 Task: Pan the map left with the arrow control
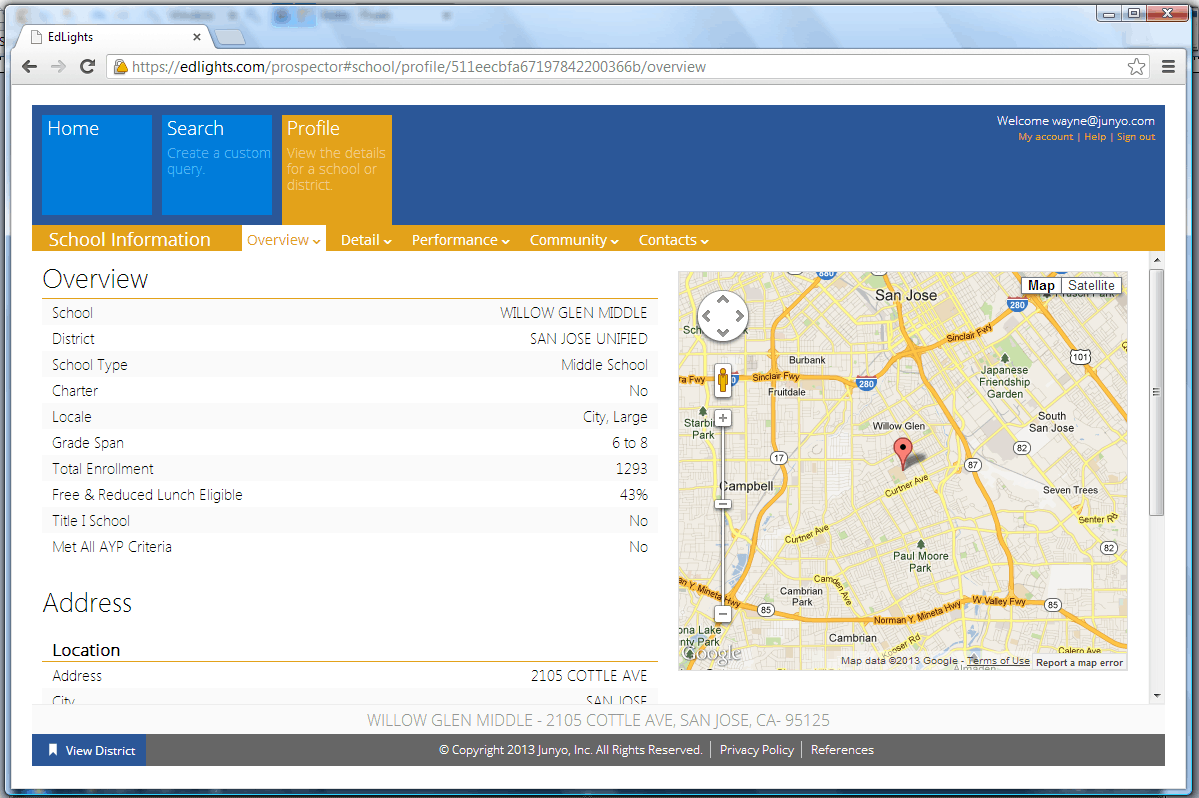pos(707,316)
